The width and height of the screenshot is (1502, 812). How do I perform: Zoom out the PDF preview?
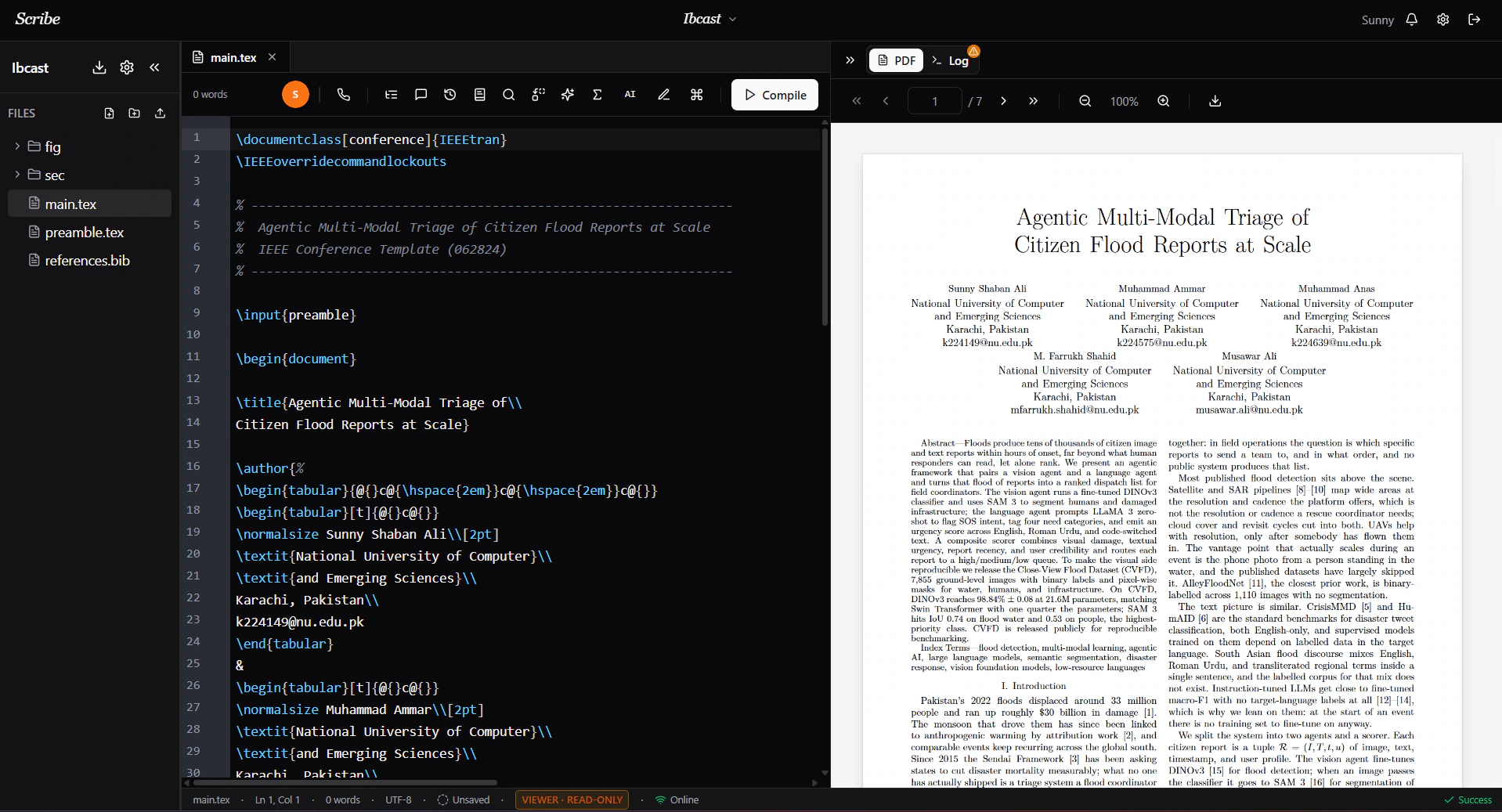pos(1085,101)
